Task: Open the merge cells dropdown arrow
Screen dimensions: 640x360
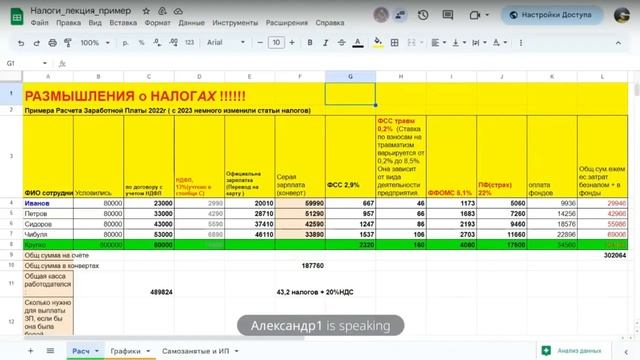Action: 421,43
